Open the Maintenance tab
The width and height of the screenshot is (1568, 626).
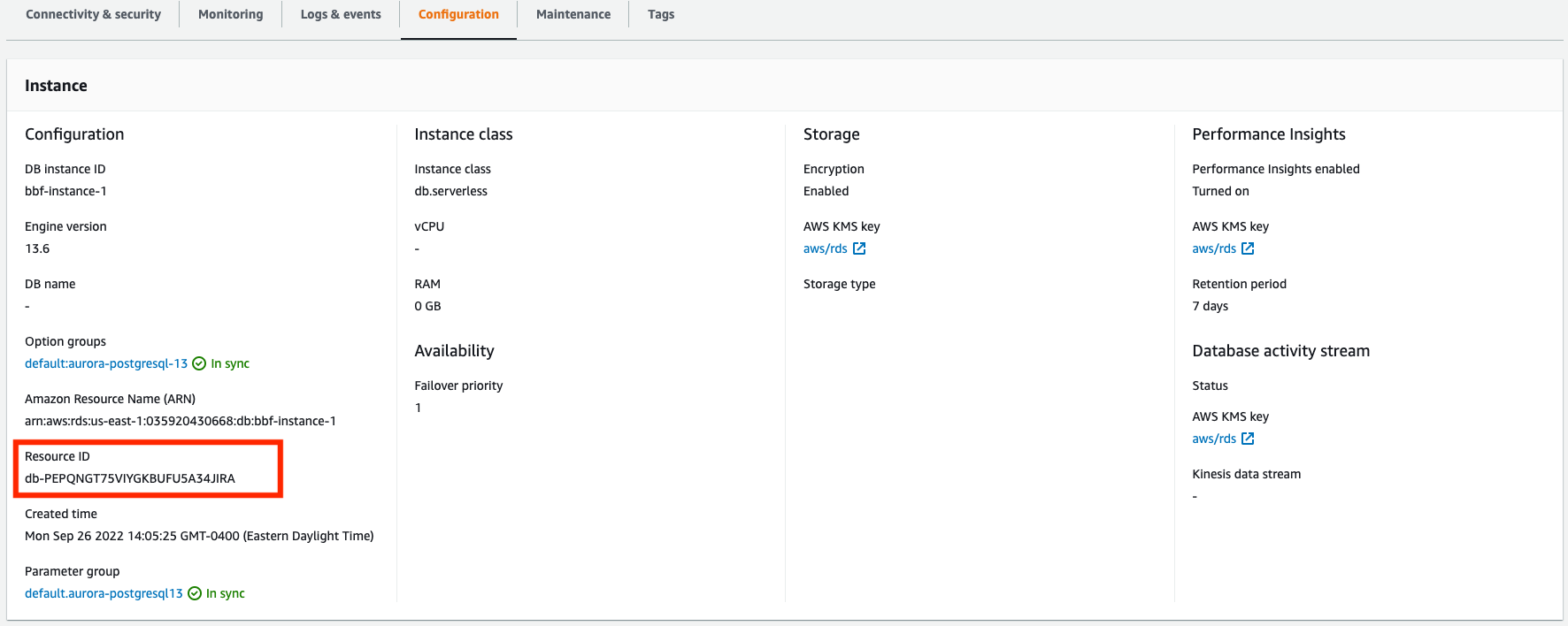tap(573, 14)
